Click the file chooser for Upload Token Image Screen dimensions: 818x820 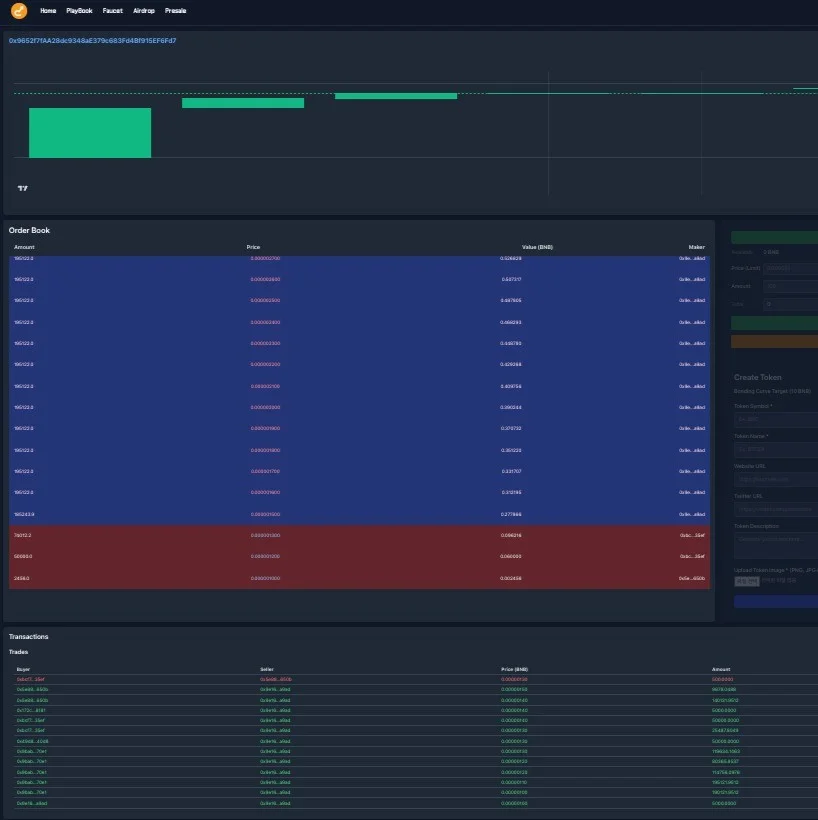point(746,581)
